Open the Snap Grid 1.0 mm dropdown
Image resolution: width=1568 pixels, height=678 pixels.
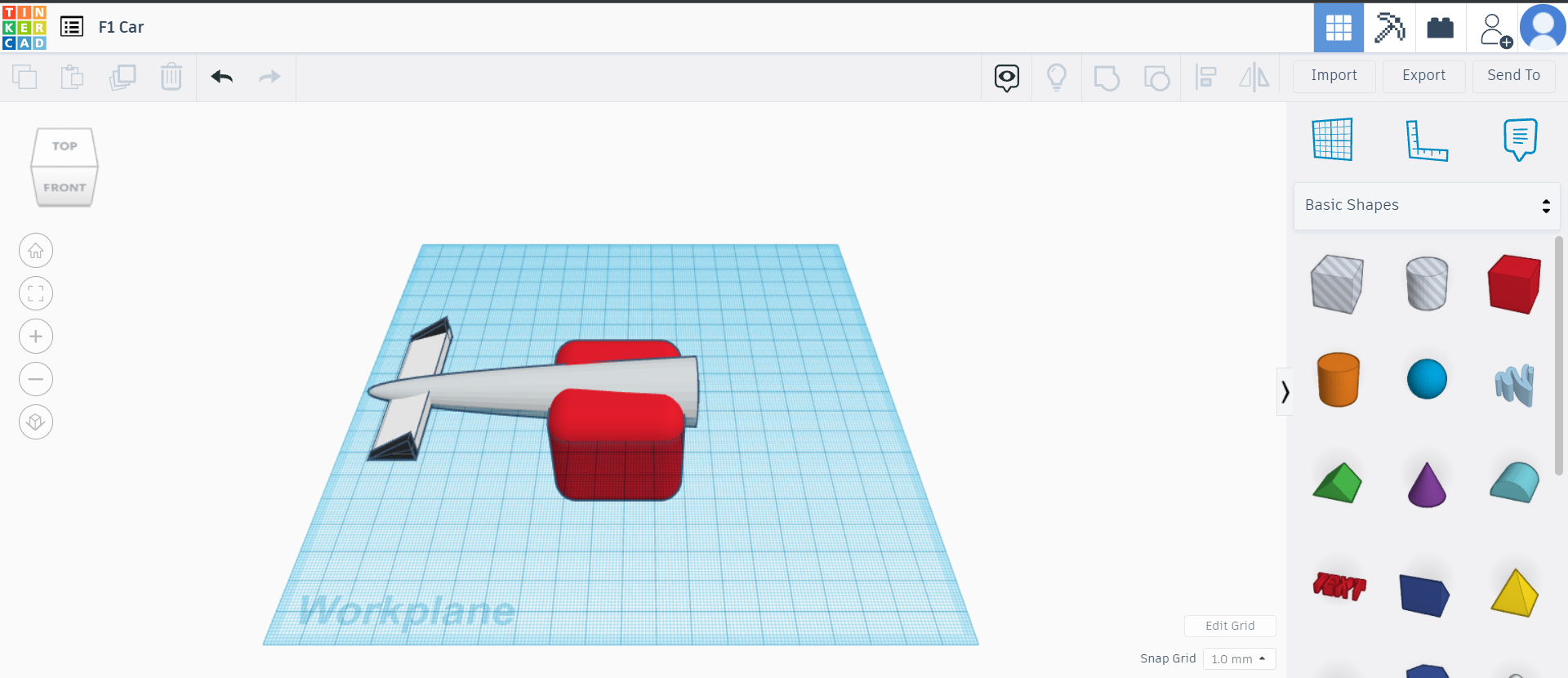(x=1239, y=659)
